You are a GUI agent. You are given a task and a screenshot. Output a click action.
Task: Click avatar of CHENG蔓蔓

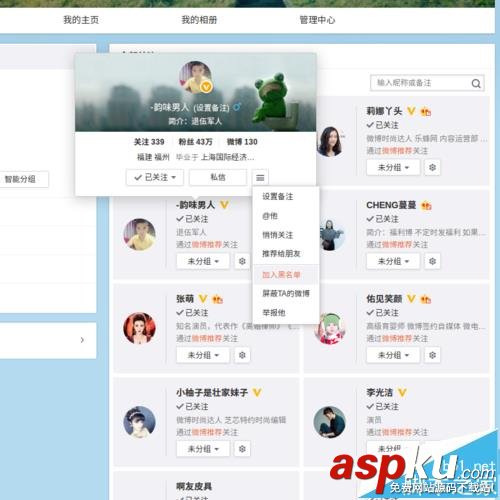click(x=330, y=235)
